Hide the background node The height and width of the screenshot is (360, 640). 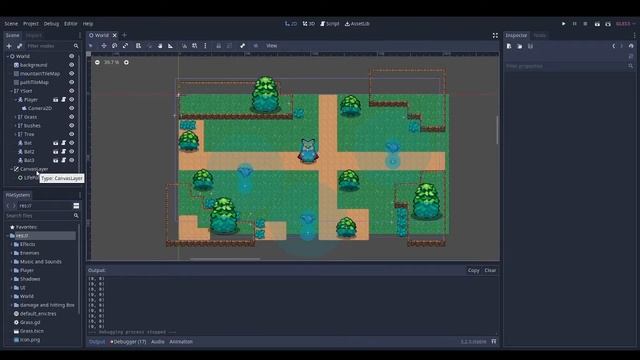(x=71, y=65)
